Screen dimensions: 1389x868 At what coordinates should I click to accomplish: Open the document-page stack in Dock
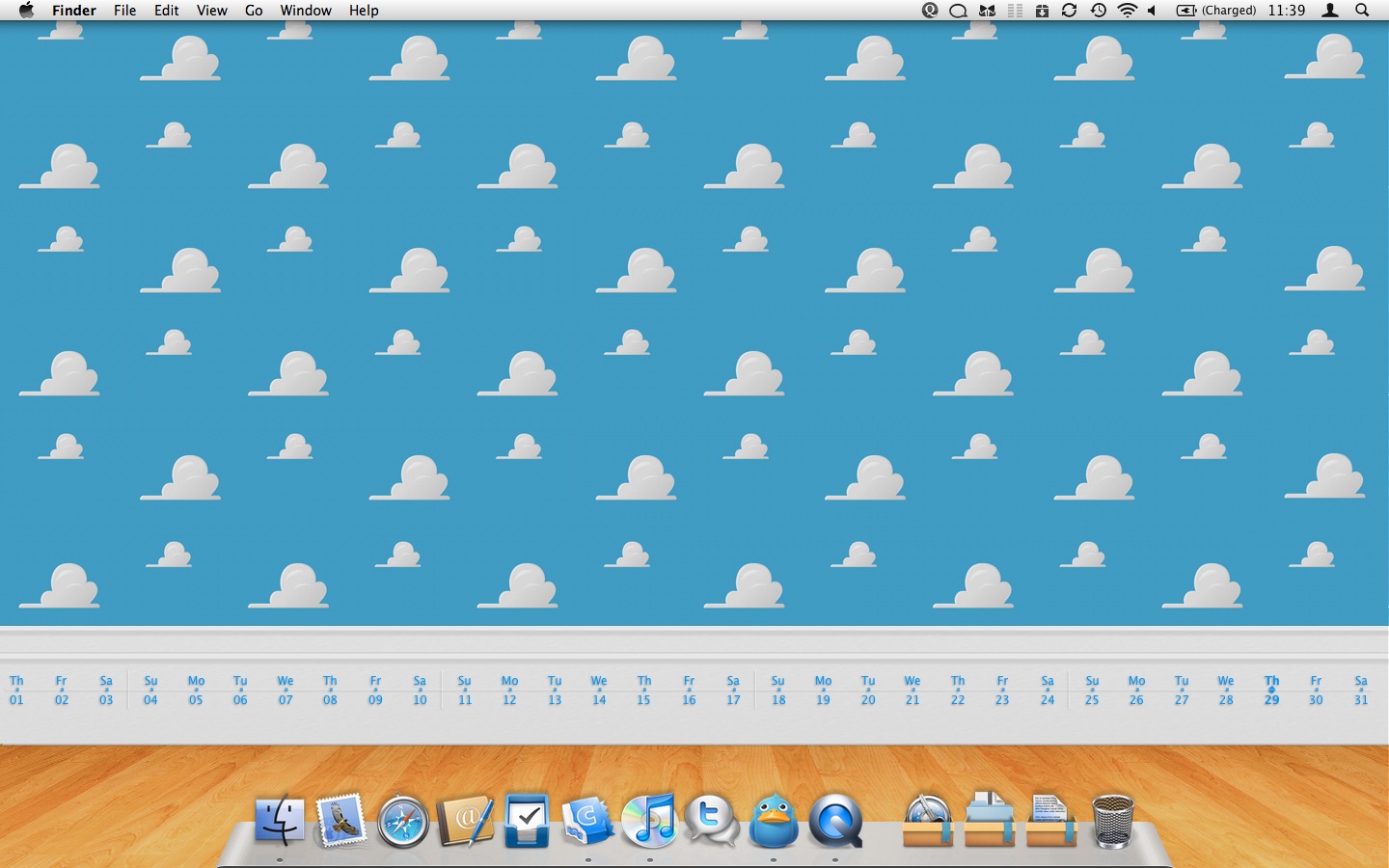click(1051, 820)
